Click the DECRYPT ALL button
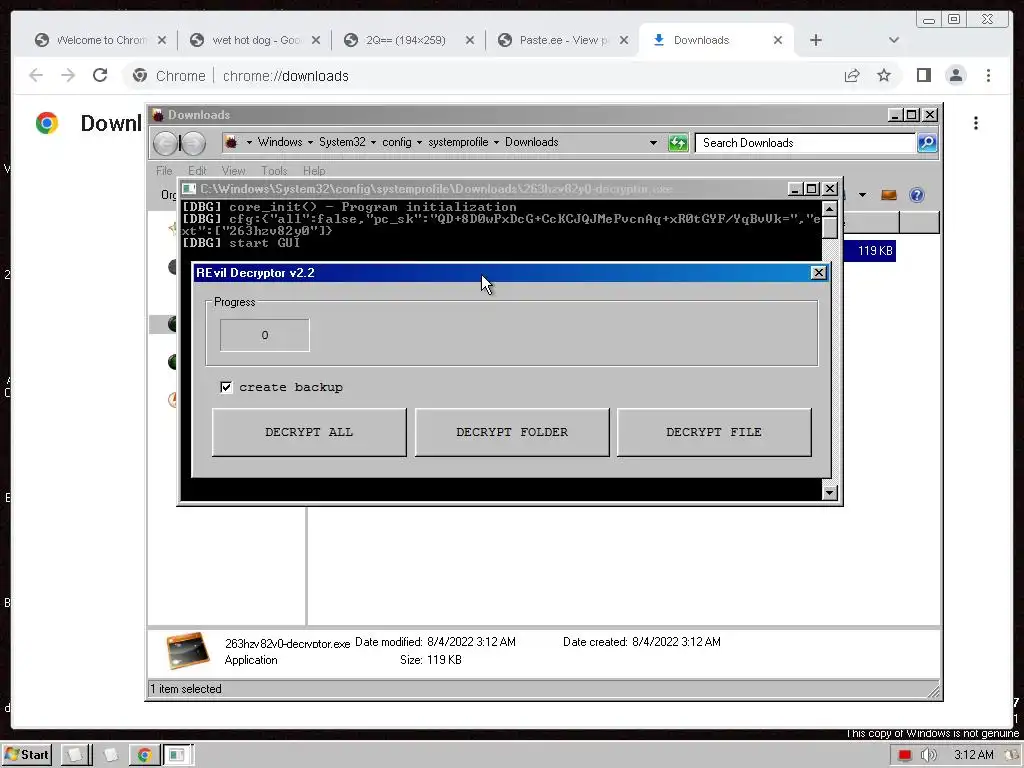Viewport: 1024px width, 768px height. (x=309, y=432)
